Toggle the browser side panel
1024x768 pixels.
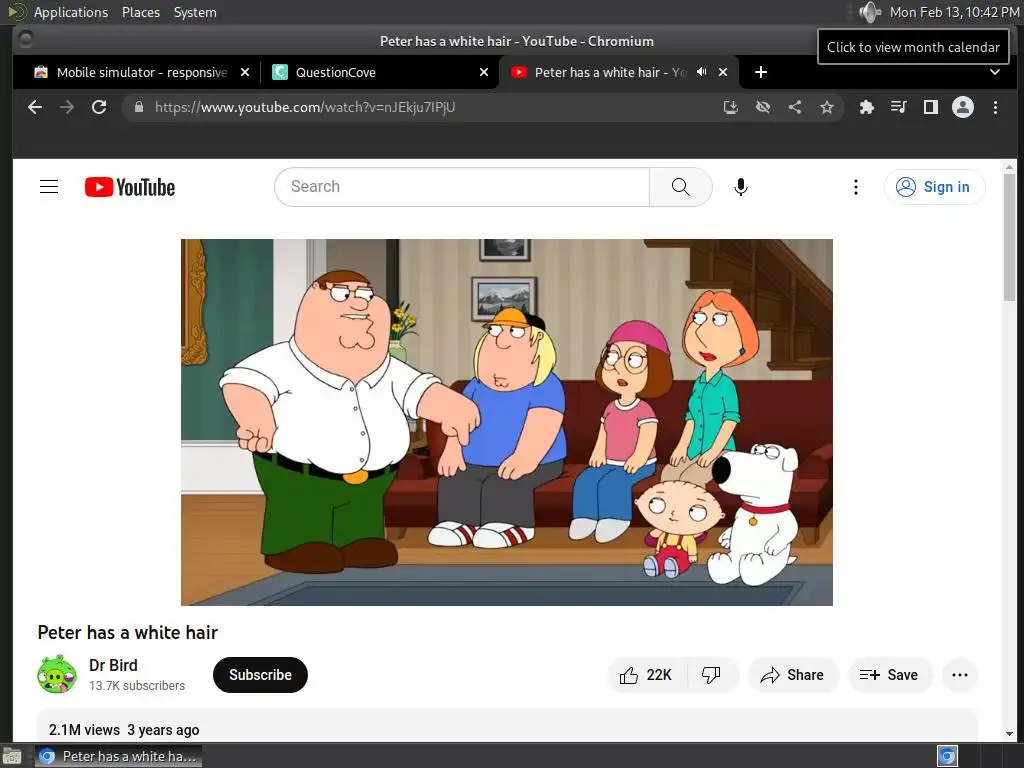(931, 107)
